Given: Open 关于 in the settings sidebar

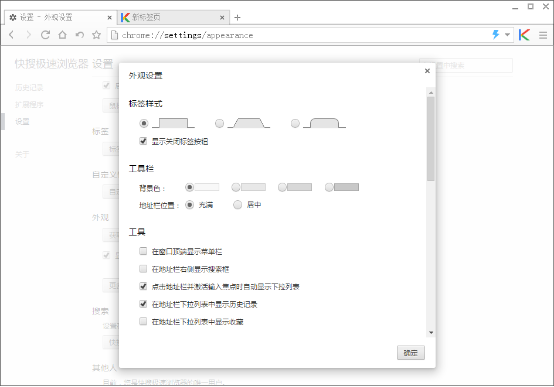Looking at the screenshot, I should tap(22, 154).
